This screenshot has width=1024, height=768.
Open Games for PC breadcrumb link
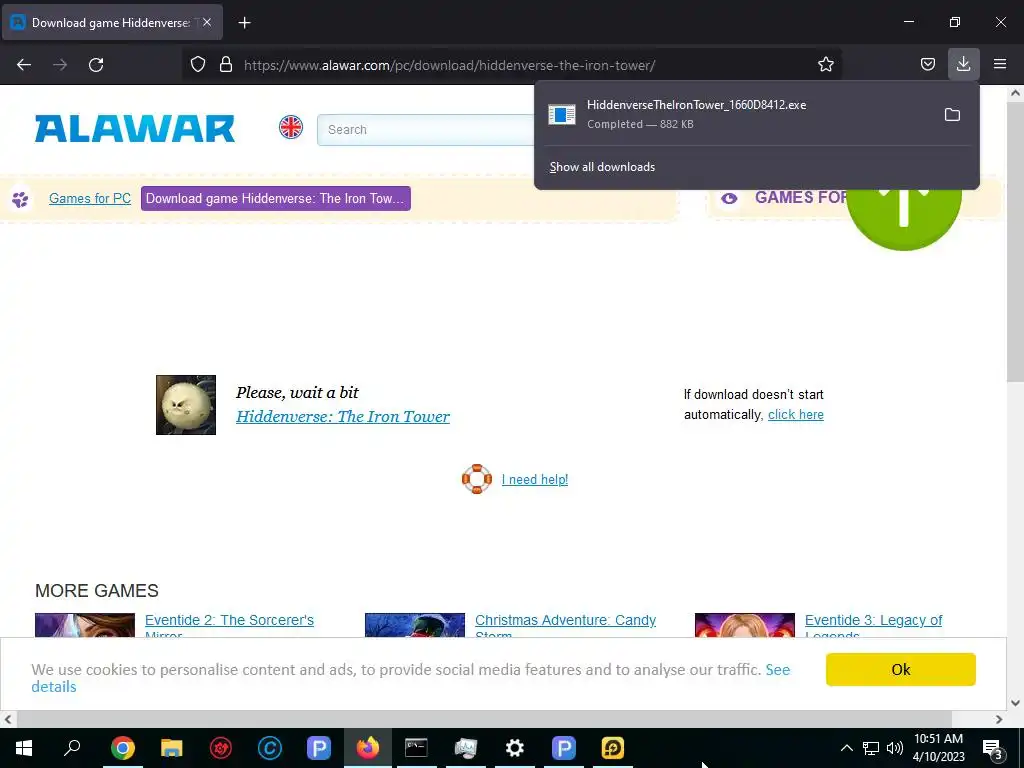(x=90, y=199)
